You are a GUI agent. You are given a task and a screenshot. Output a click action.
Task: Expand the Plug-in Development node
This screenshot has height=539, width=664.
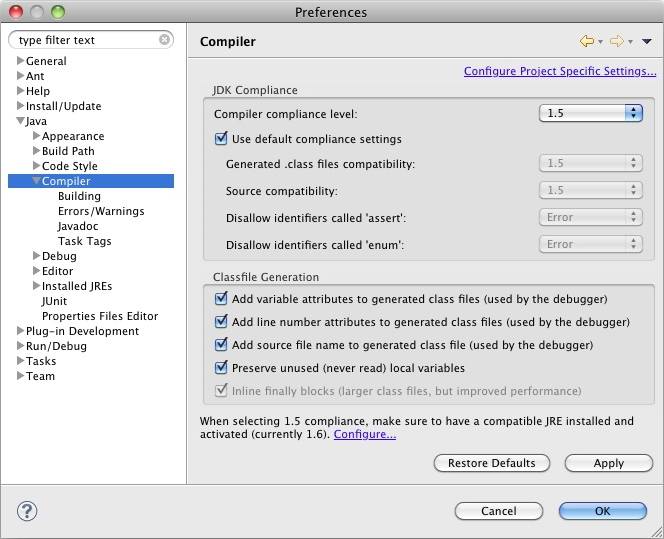point(20,331)
